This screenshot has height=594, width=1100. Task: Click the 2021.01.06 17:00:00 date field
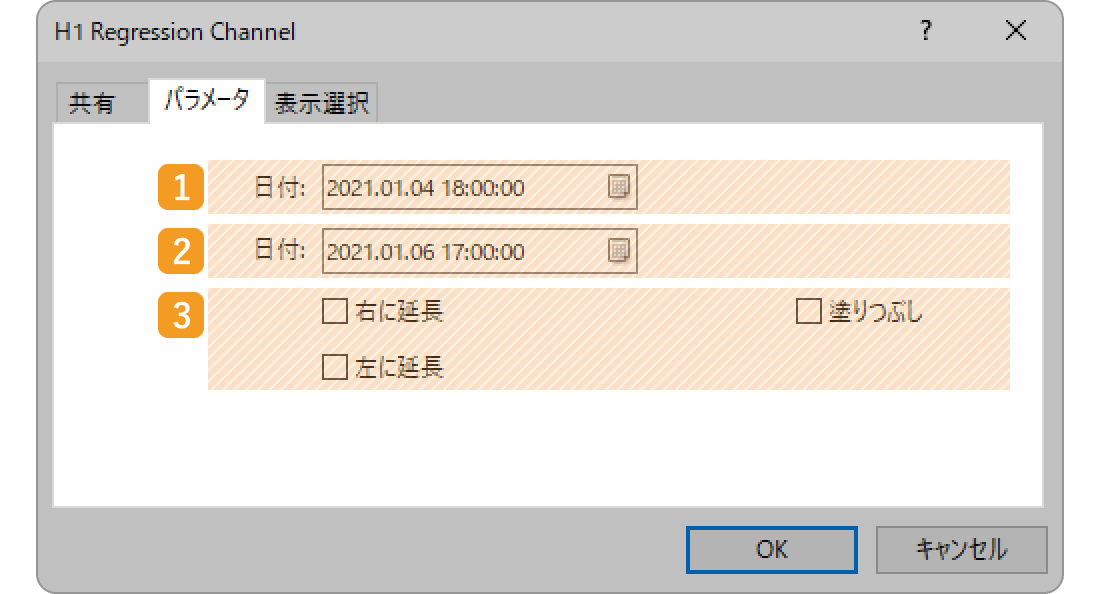(479, 251)
